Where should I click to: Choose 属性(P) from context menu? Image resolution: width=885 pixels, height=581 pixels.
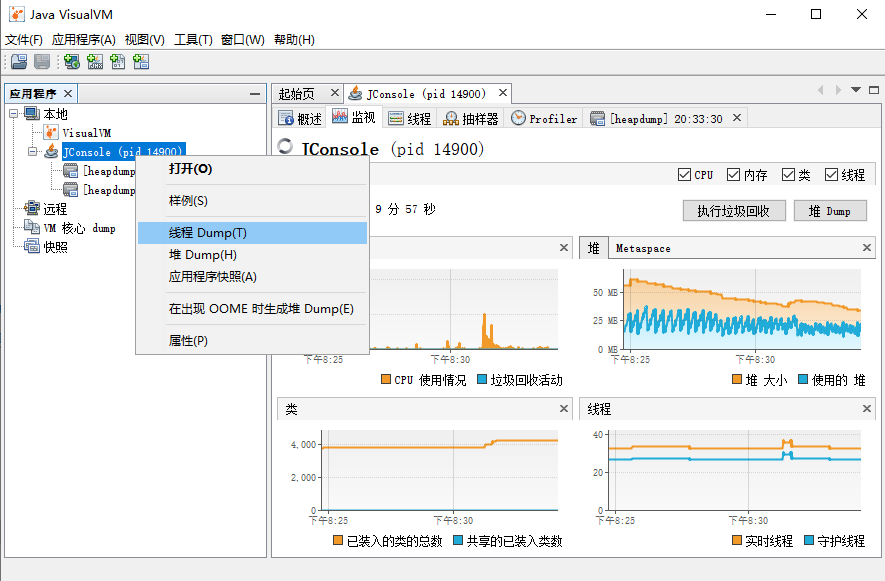(x=252, y=341)
